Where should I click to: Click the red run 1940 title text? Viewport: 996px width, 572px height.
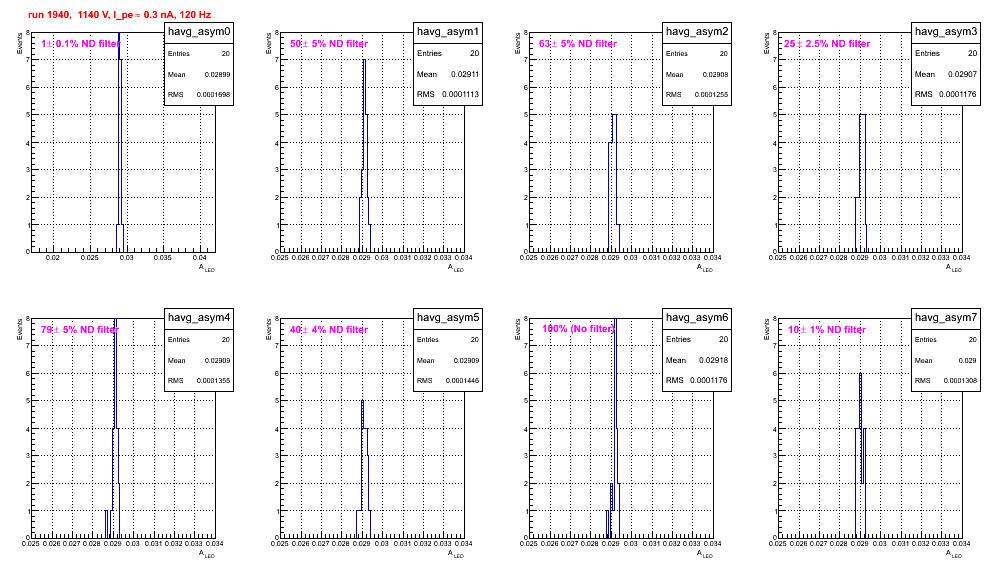point(119,15)
